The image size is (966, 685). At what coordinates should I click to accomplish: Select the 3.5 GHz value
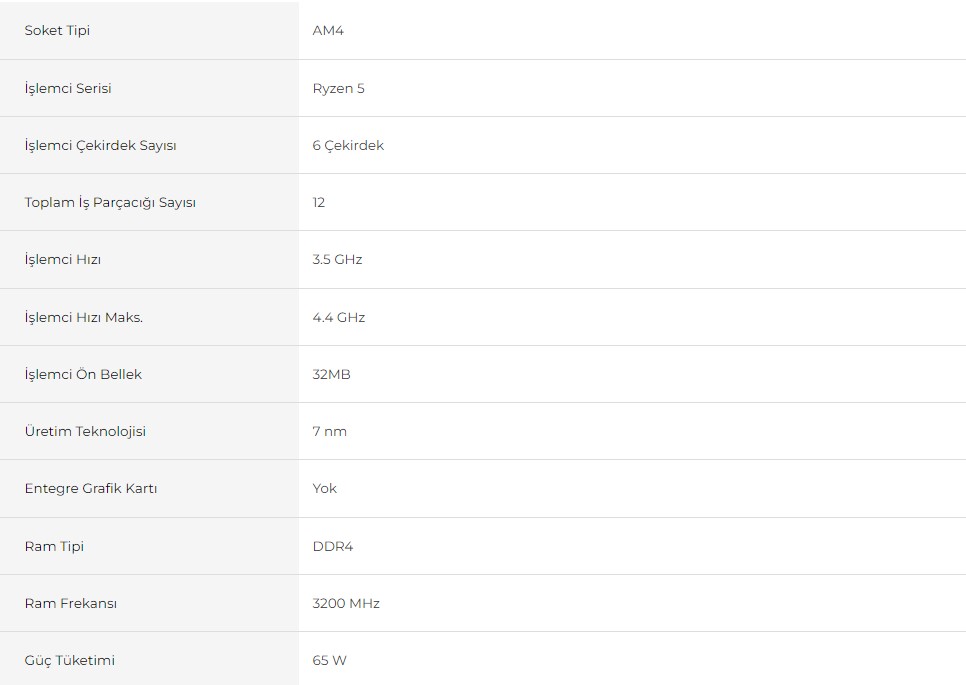(337, 259)
